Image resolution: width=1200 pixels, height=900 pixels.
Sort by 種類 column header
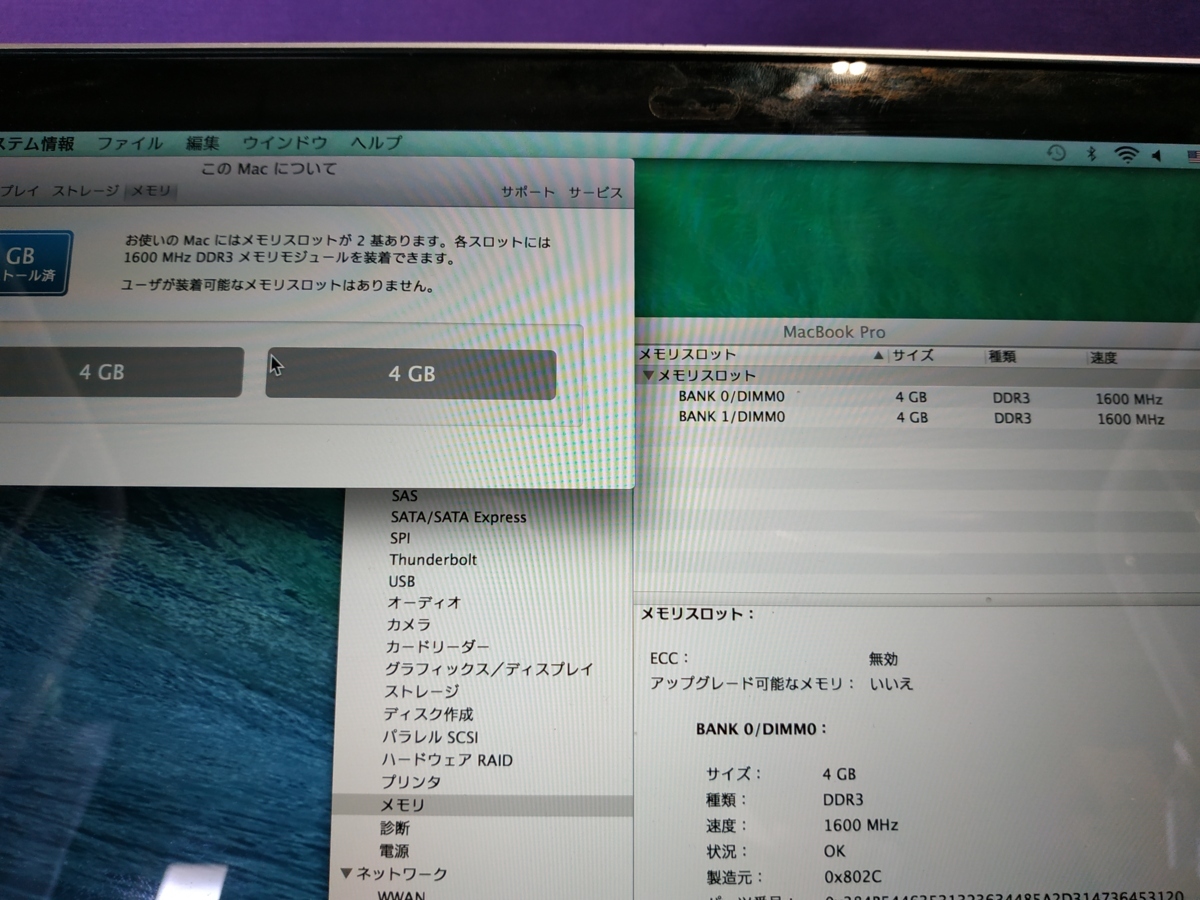point(1003,356)
